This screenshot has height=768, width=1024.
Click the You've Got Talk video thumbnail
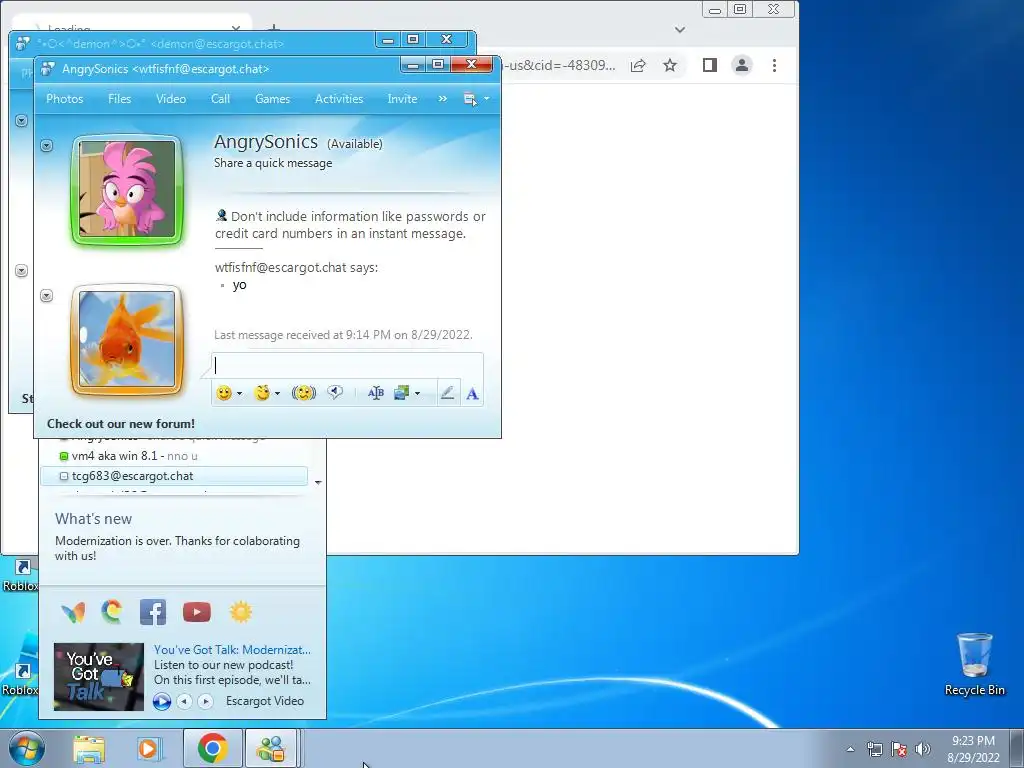[x=99, y=677]
